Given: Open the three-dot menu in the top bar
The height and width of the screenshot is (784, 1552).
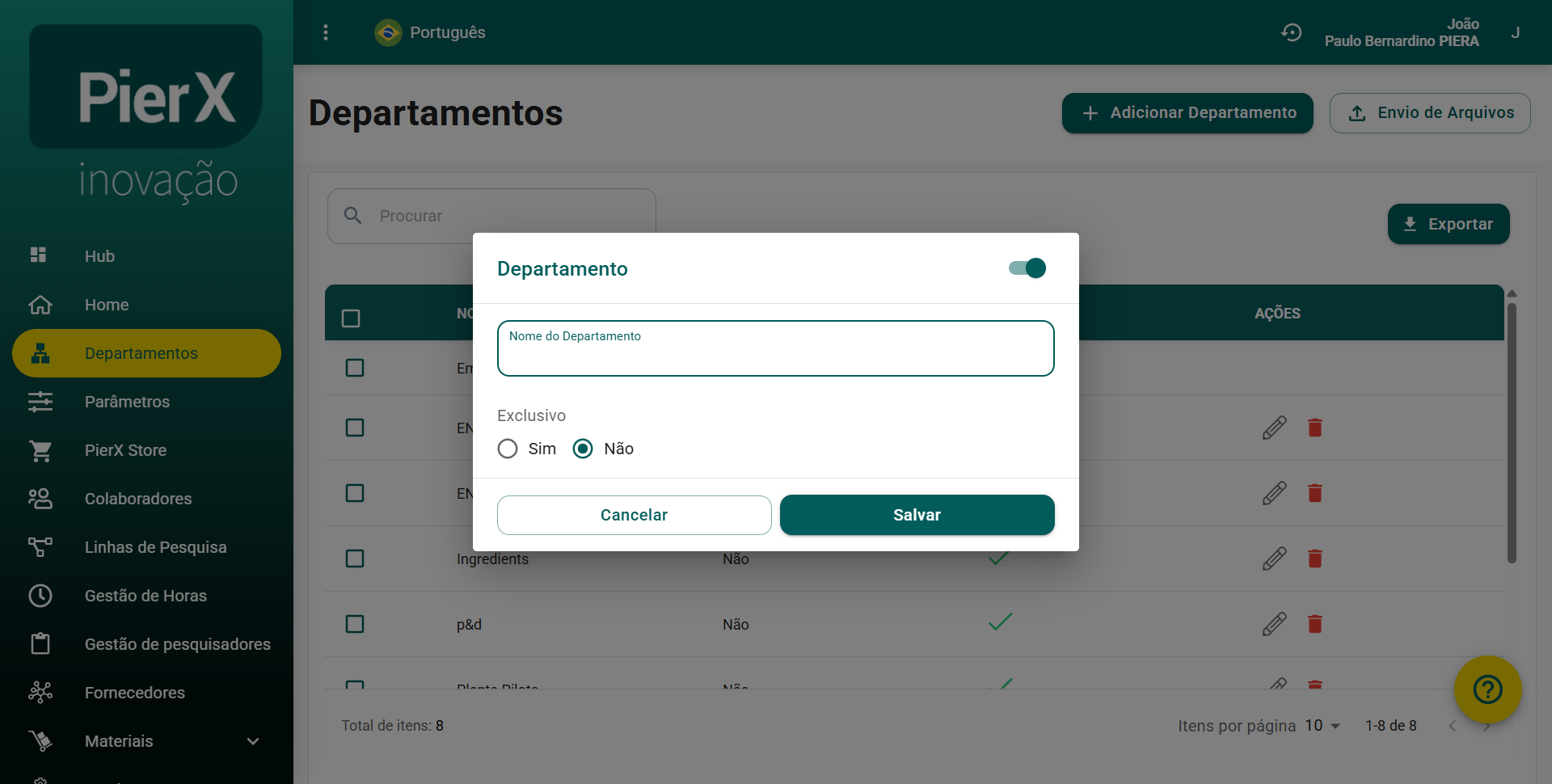Looking at the screenshot, I should (326, 32).
